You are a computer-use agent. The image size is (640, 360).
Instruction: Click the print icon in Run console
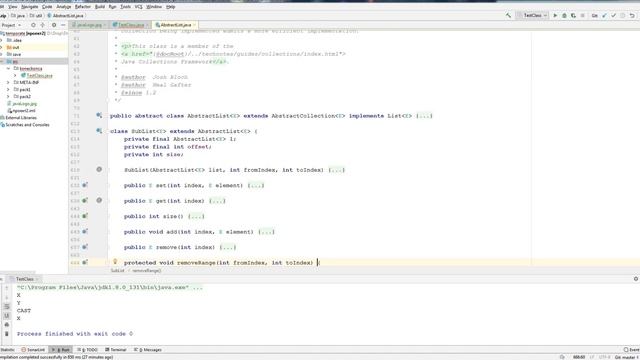point(7,325)
